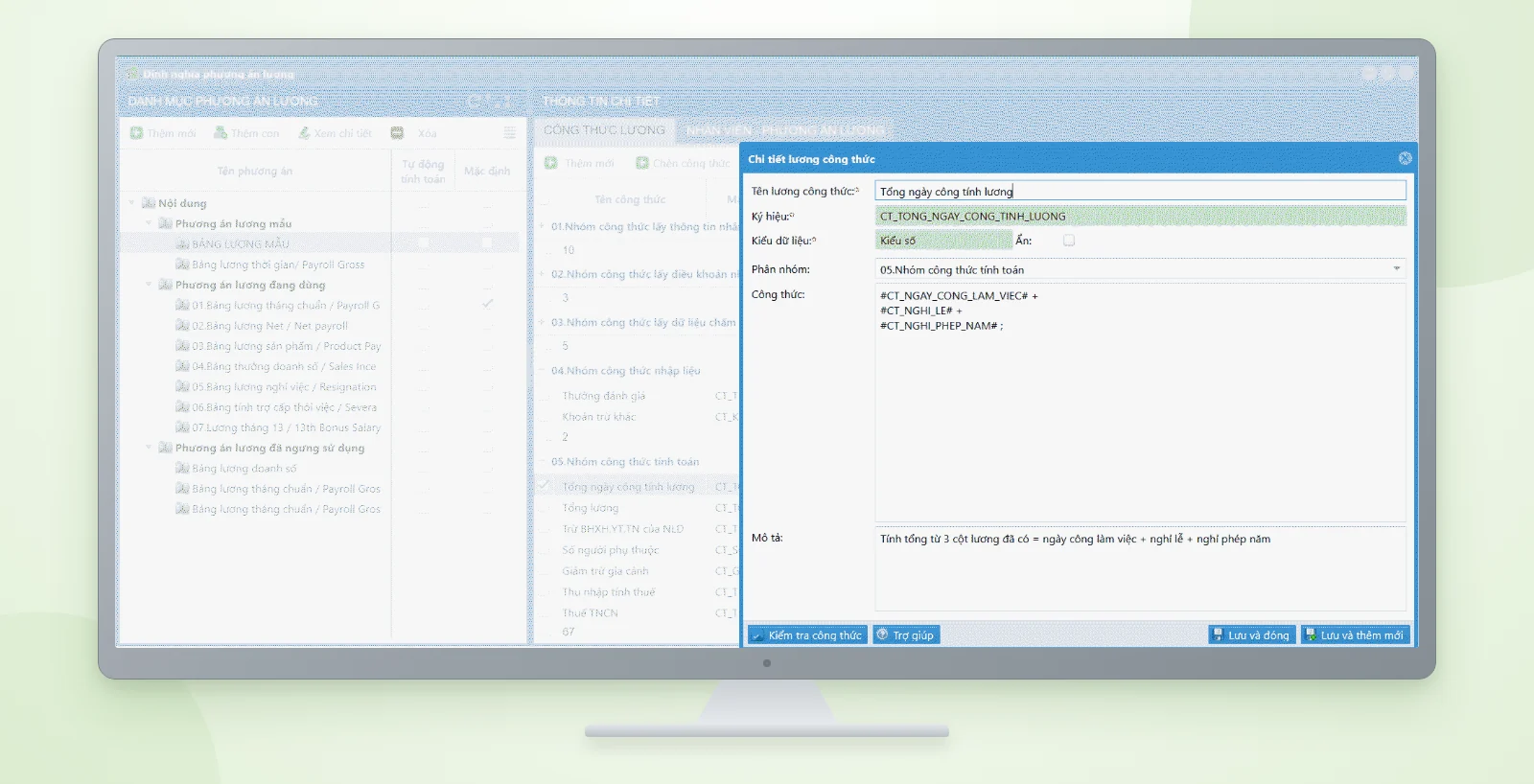This screenshot has width=1534, height=784.
Task: Open Trợ giúp help button
Action: coord(906,634)
